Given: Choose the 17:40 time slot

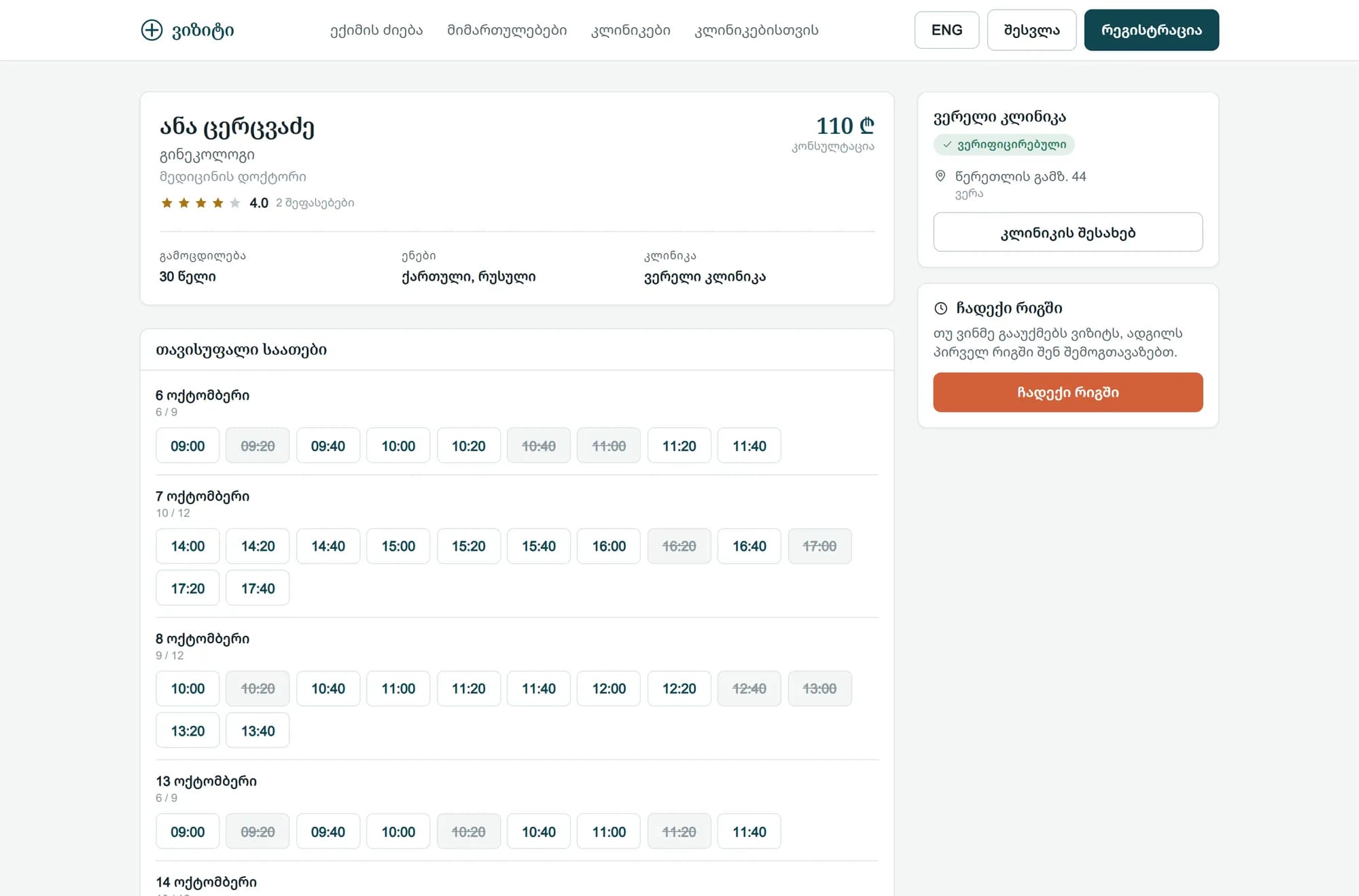Looking at the screenshot, I should [258, 588].
